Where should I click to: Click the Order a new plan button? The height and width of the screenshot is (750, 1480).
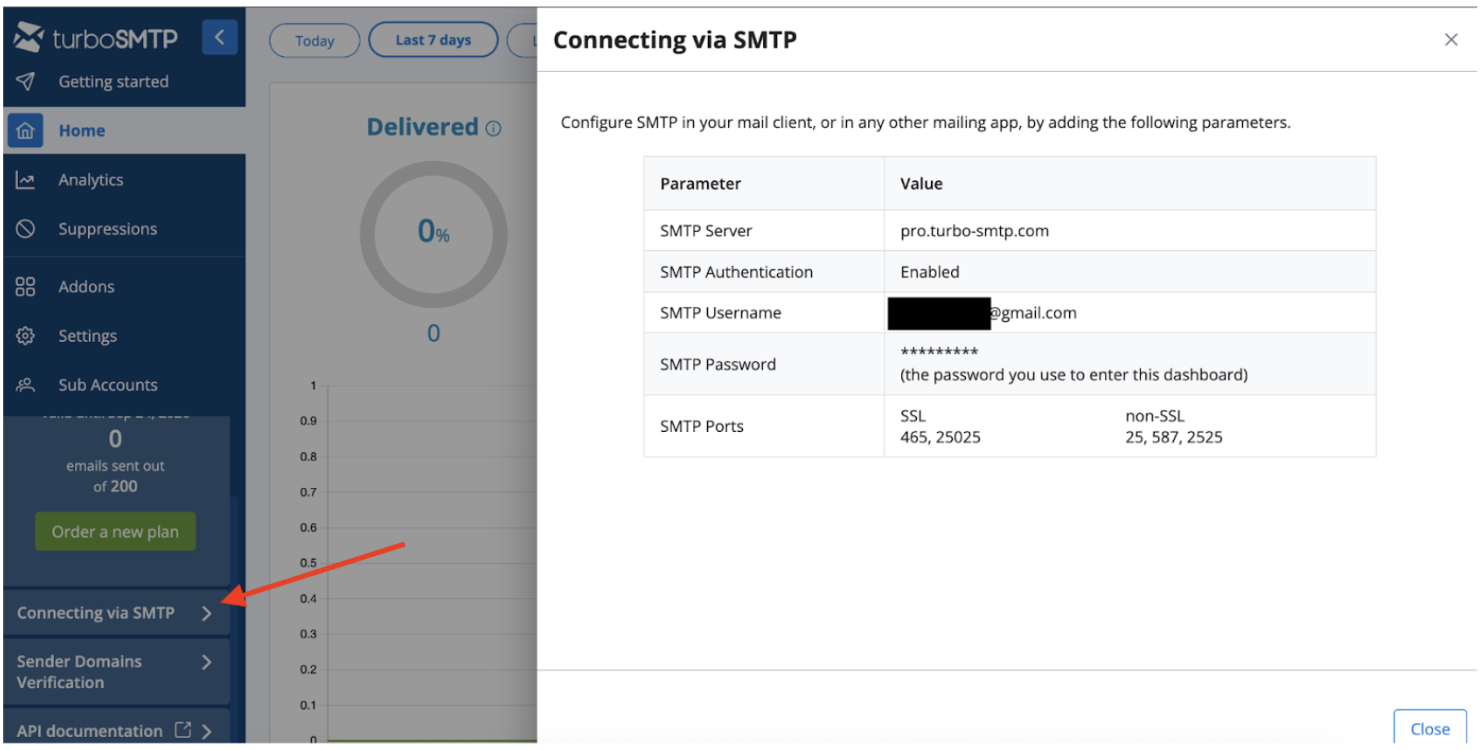tap(115, 532)
